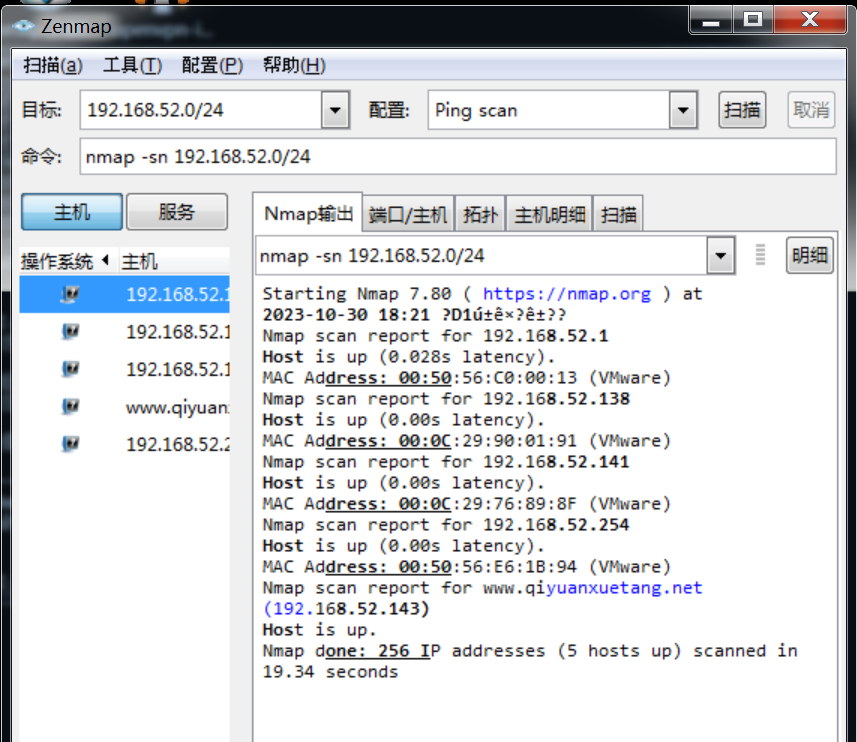Open the 帮助(H) menu
Viewport: 857px width, 742px height.
[x=294, y=66]
